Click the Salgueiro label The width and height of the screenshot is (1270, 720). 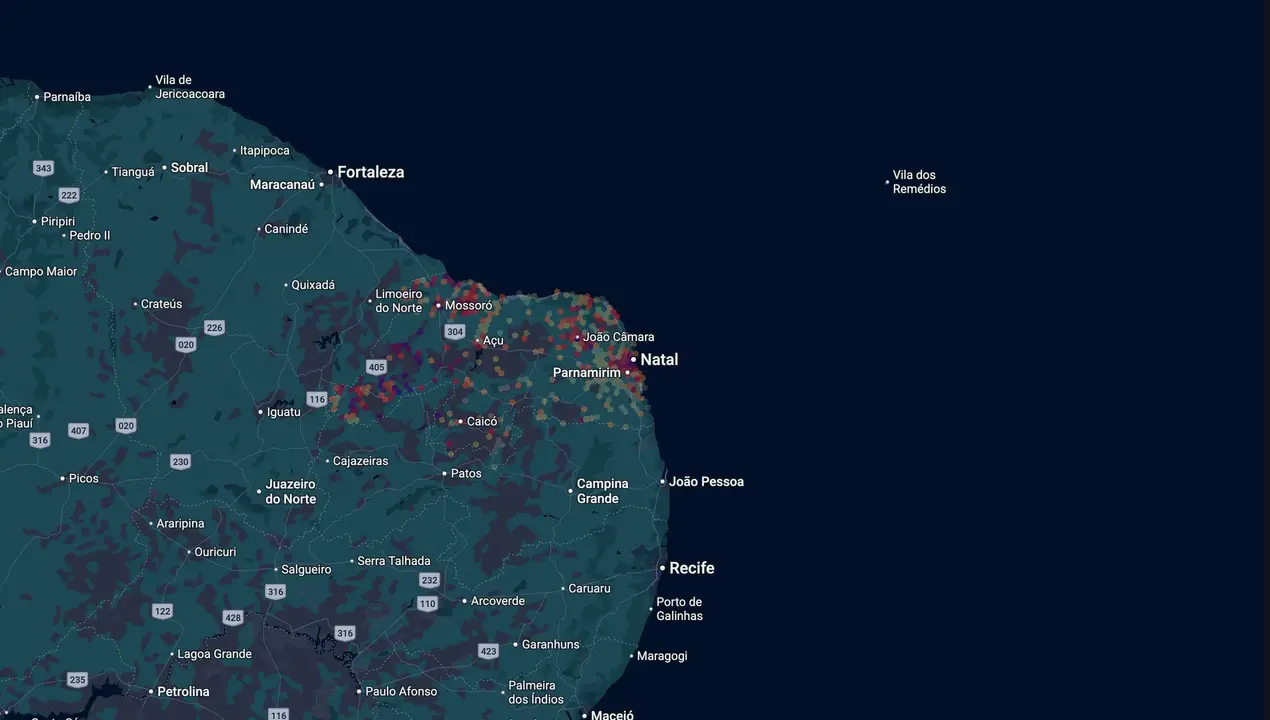click(x=306, y=570)
